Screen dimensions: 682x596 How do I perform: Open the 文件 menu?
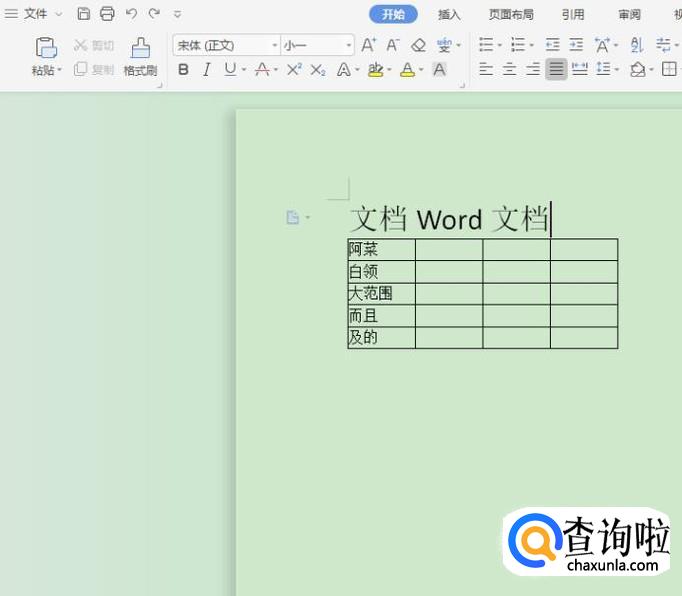point(35,14)
